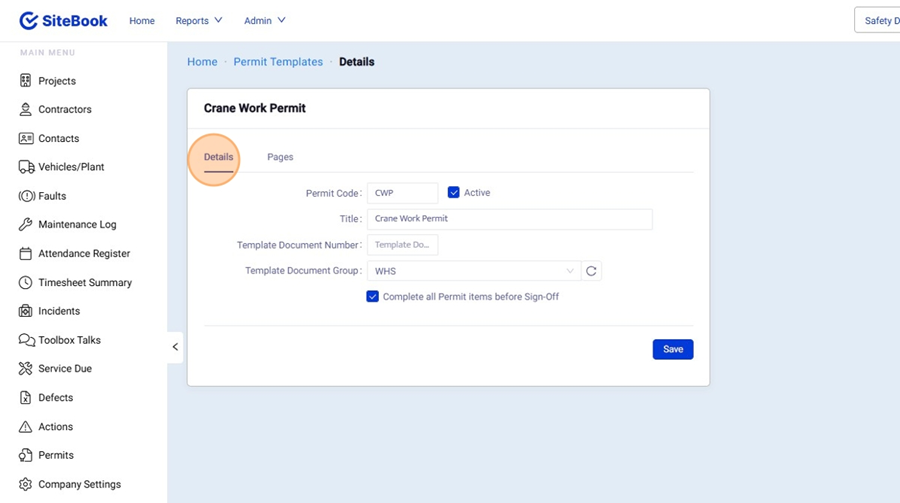Uncheck the Active checkbox

click(453, 193)
